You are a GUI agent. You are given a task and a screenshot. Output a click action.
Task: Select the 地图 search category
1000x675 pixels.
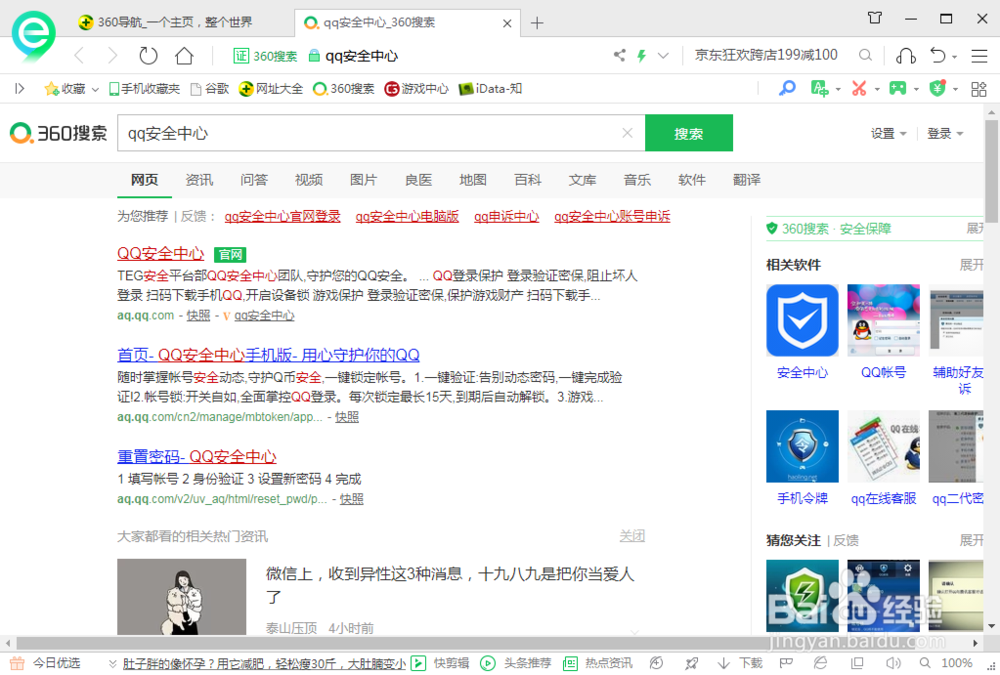pos(473,180)
